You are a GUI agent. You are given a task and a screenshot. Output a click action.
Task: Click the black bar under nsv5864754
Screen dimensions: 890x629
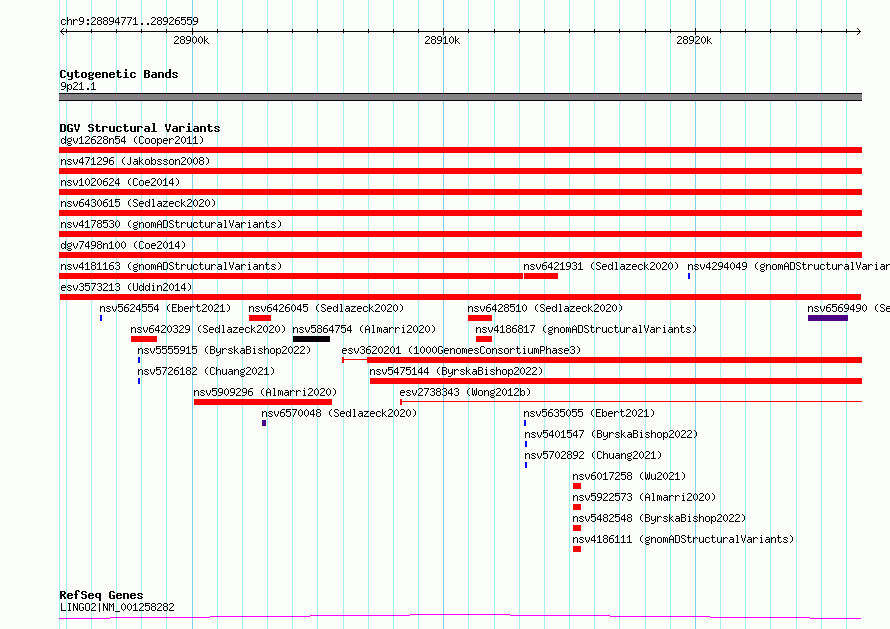[x=311, y=339]
